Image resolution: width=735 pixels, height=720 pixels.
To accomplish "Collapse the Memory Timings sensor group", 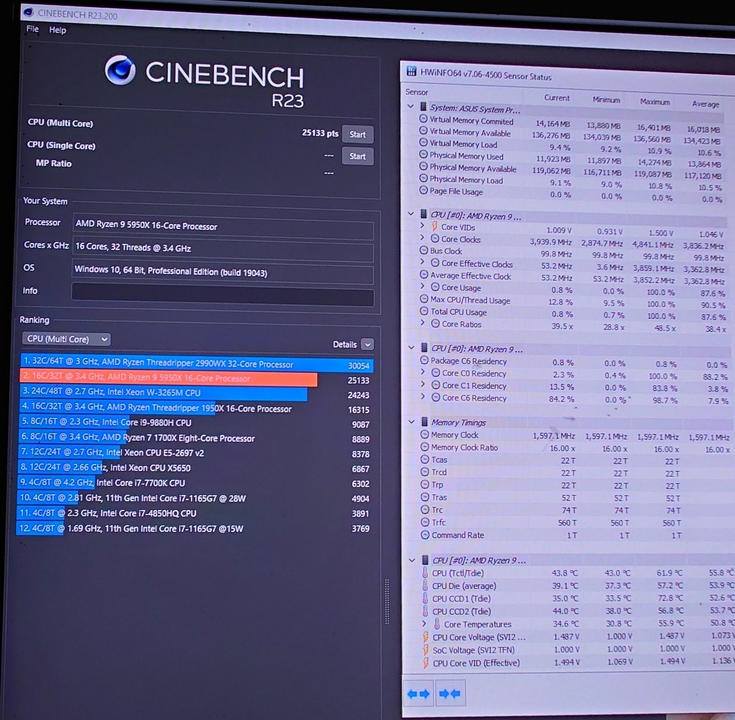I will coord(412,421).
